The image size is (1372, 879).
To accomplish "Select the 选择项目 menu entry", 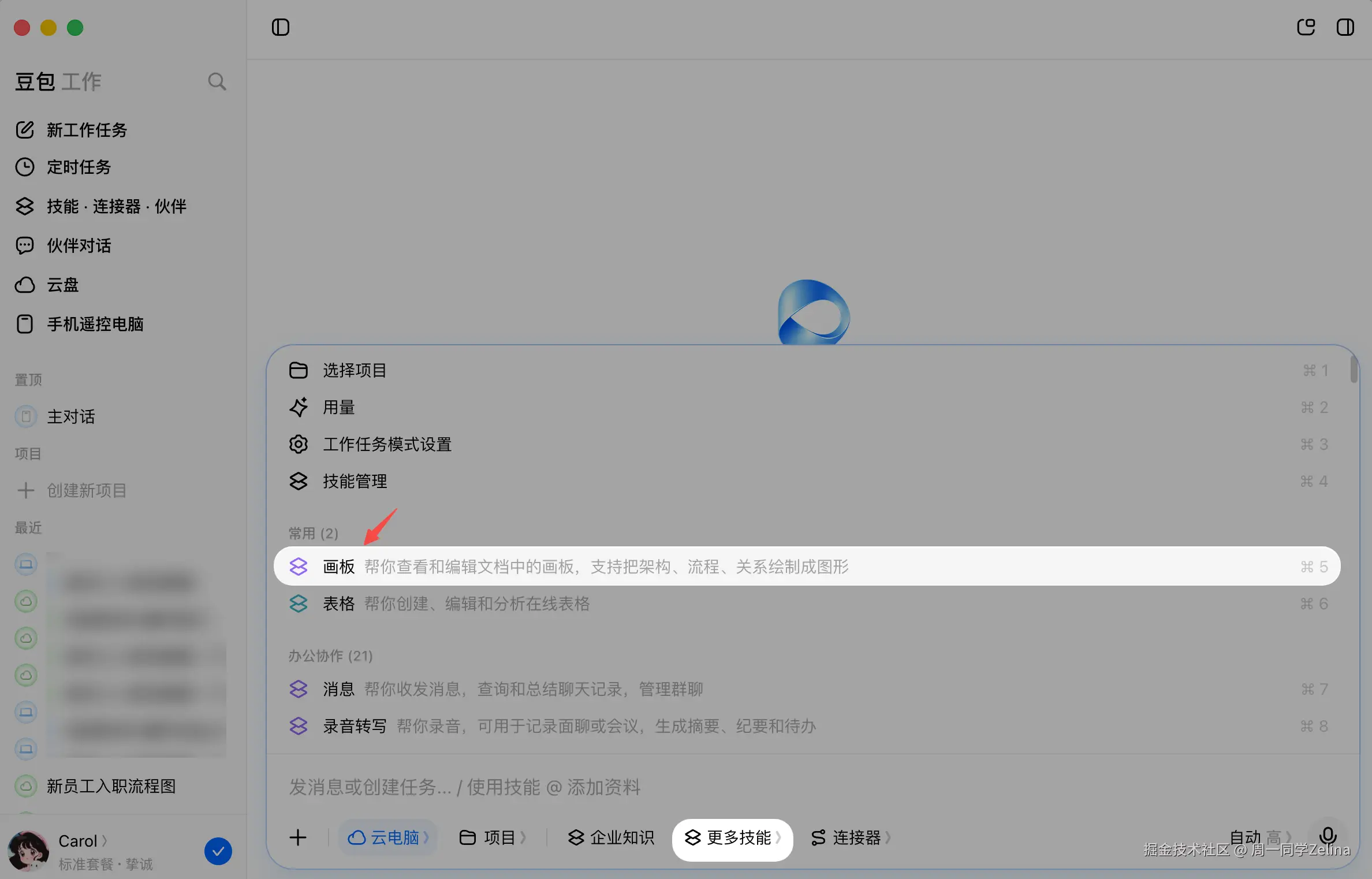I will pos(807,370).
